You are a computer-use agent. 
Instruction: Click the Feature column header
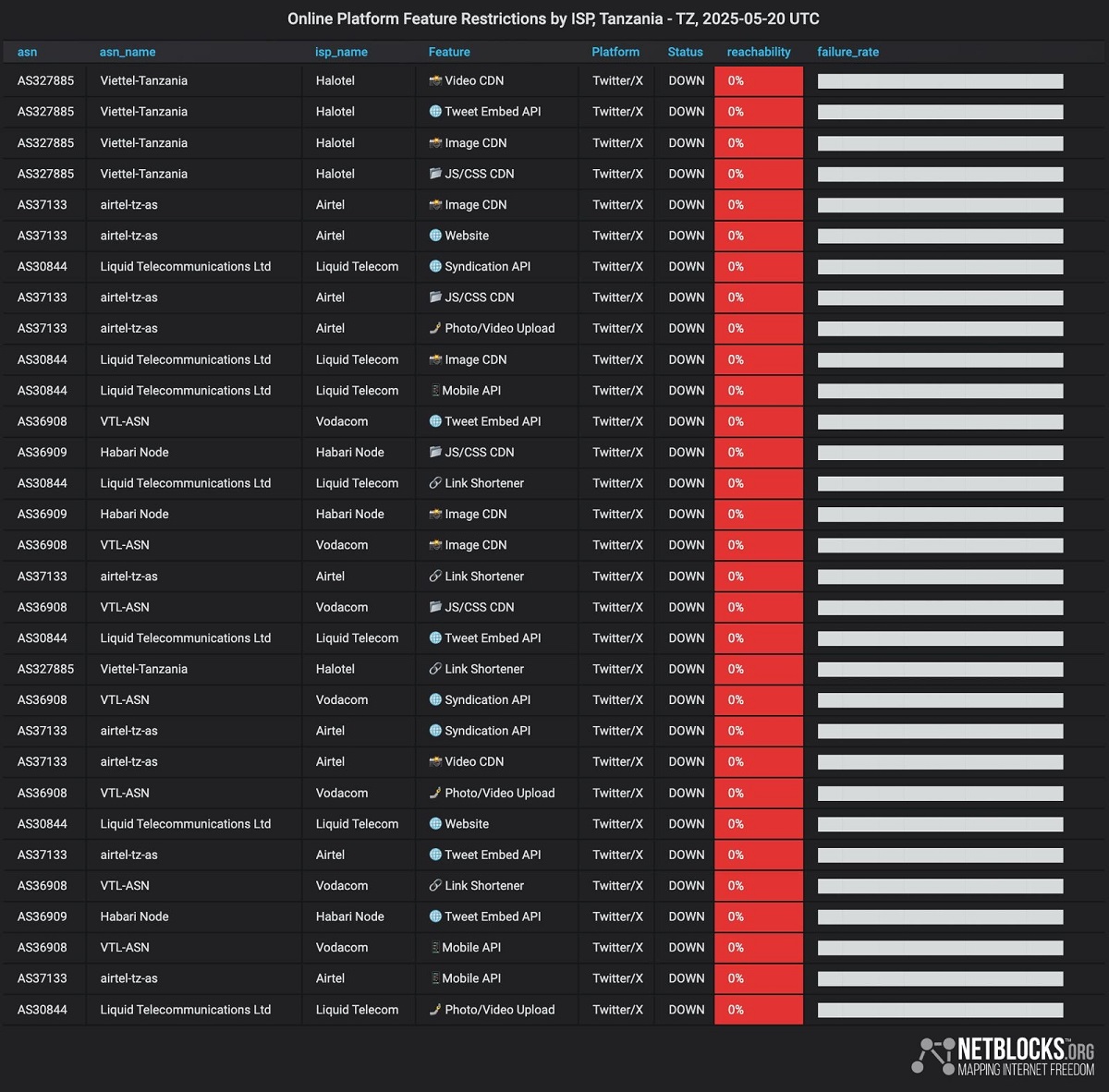449,53
